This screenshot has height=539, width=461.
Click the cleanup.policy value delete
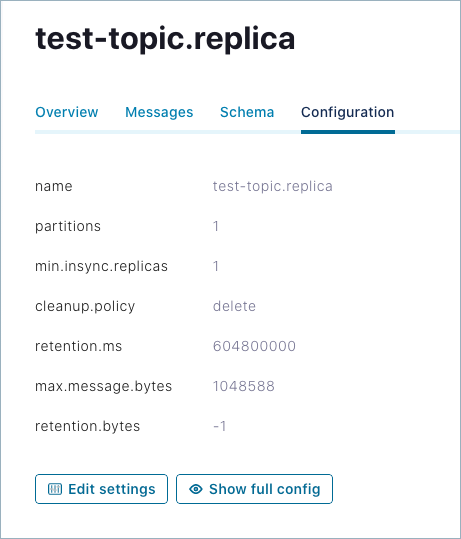[x=234, y=306]
